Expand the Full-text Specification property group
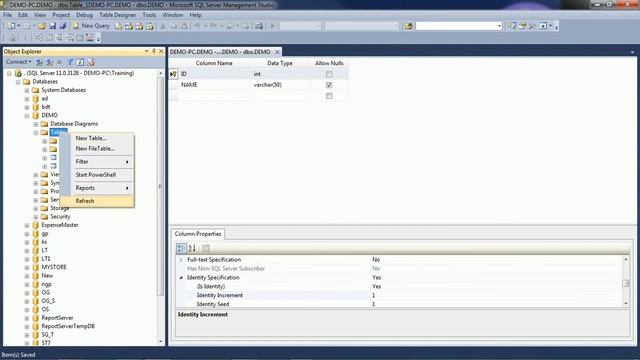 tap(181, 260)
